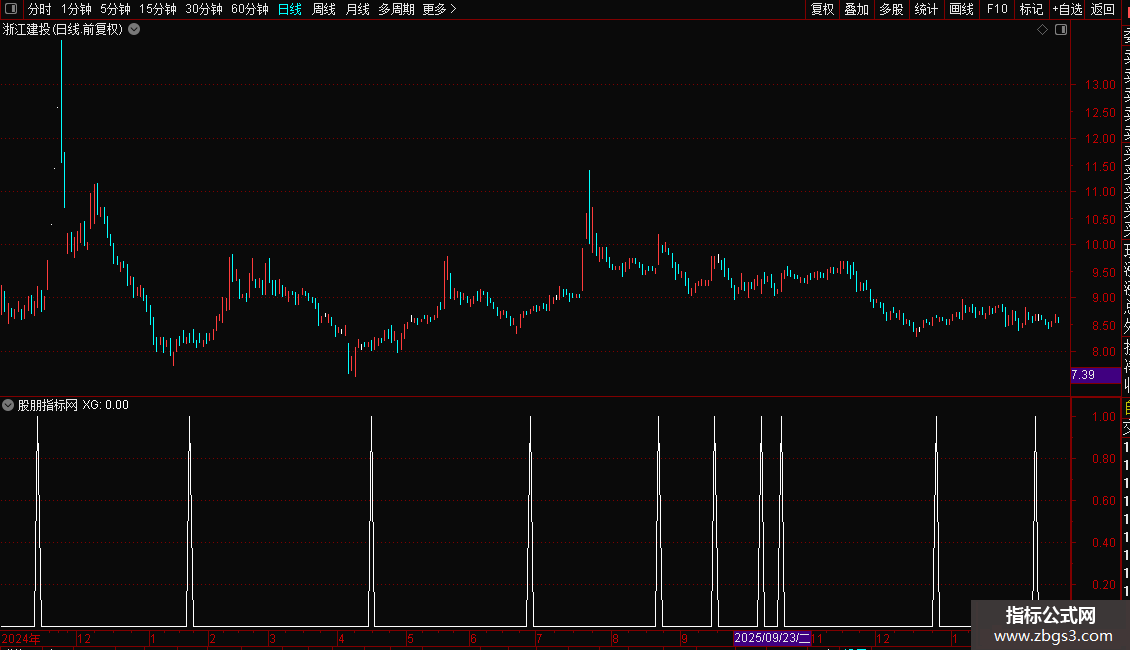Add stock via +自选 button

click(1067, 9)
